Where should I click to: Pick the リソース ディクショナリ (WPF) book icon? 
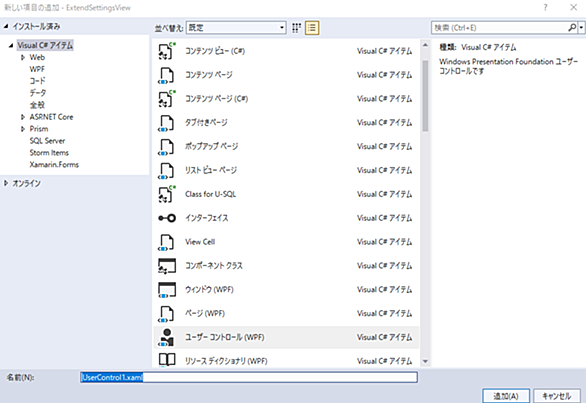[167, 360]
